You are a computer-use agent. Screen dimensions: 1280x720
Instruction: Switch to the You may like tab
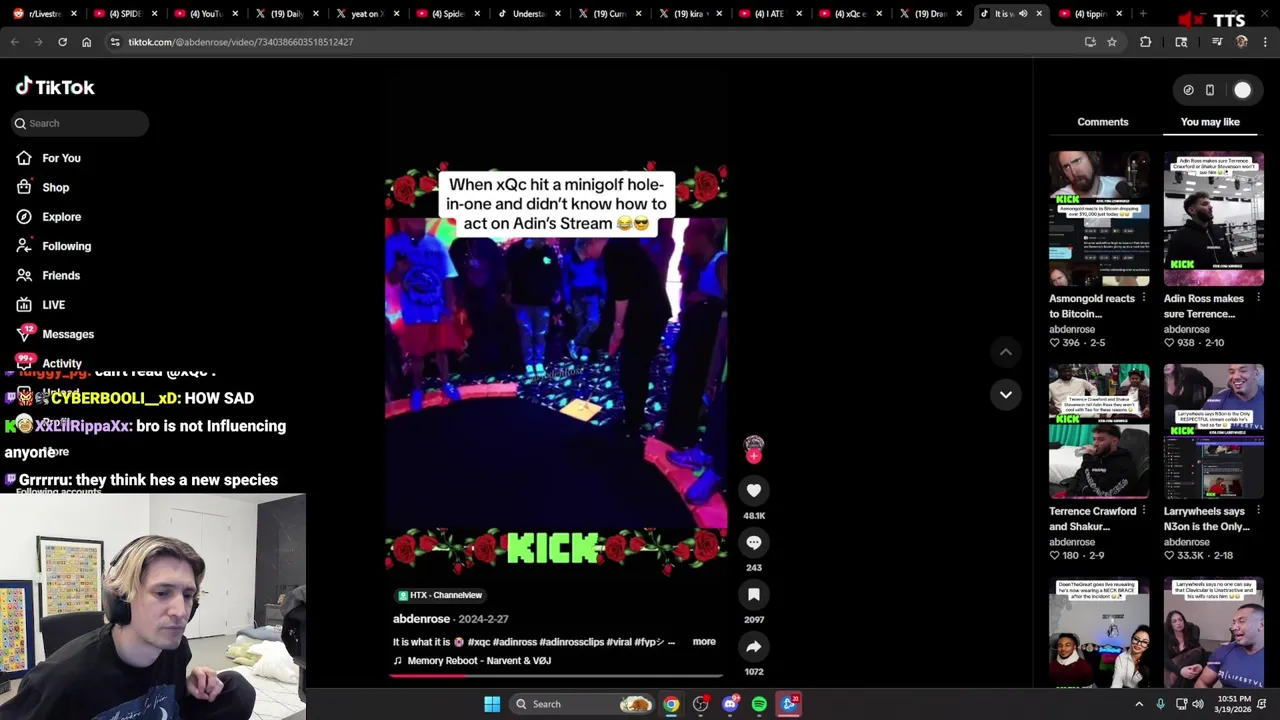(x=1210, y=122)
